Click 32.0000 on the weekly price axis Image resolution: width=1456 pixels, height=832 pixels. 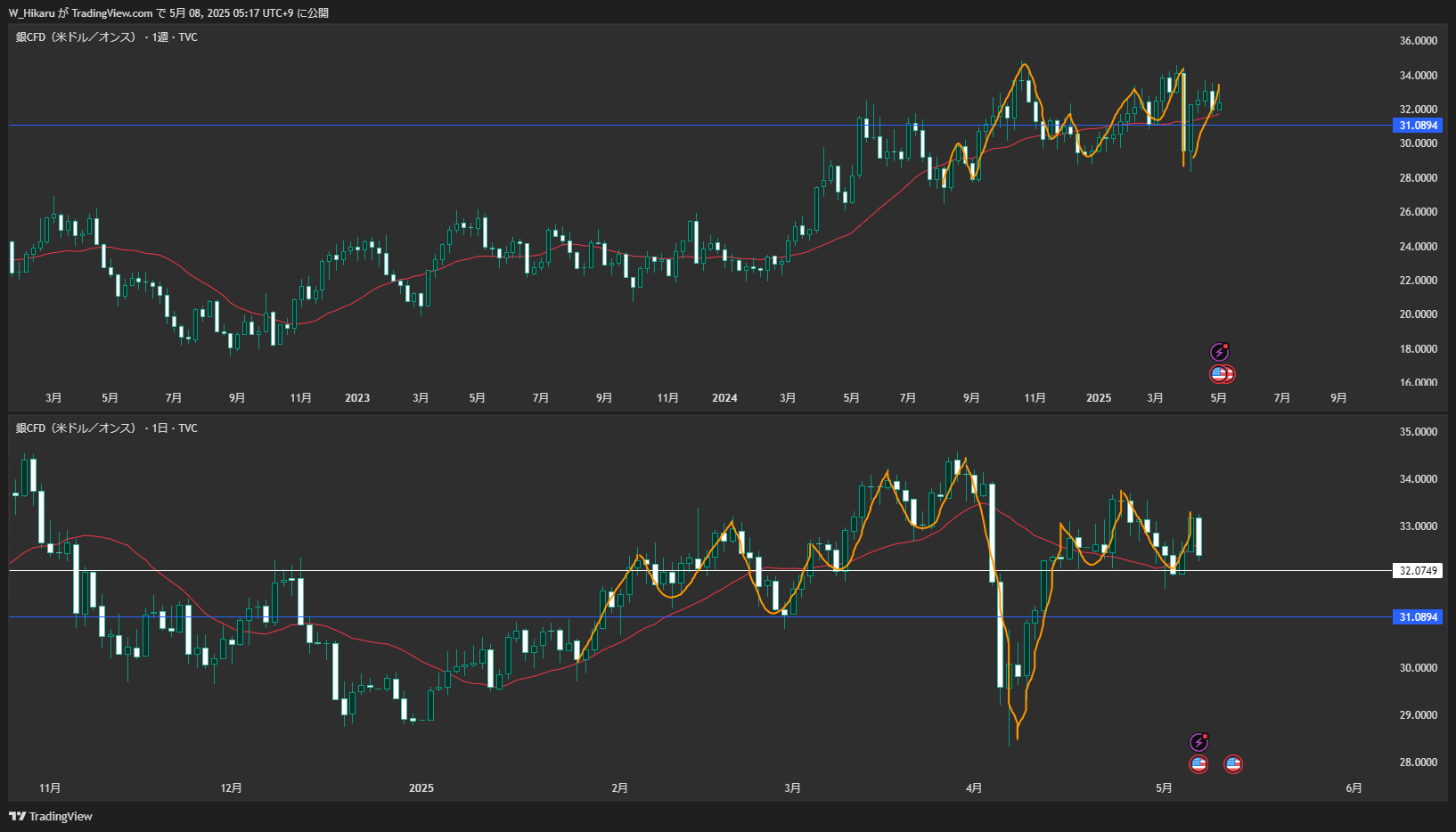(1419, 110)
